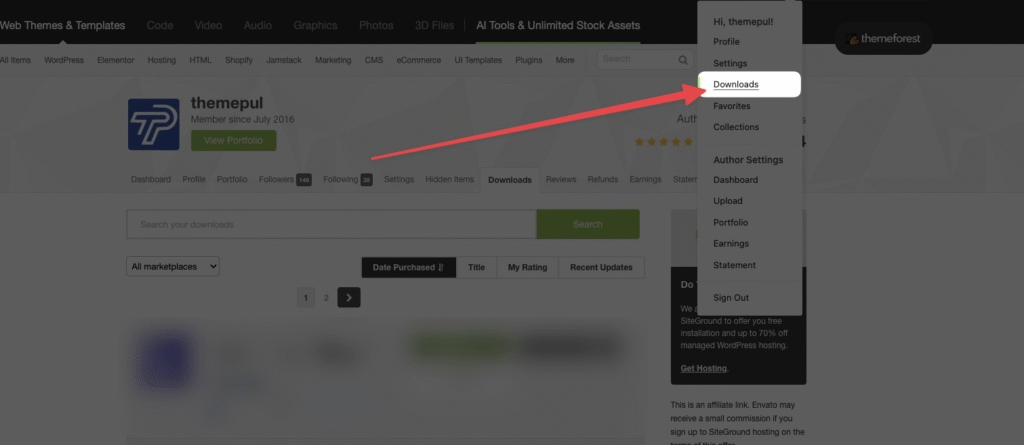The width and height of the screenshot is (1024, 445).
Task: Sort downloads by Title
Action: click(x=476, y=267)
